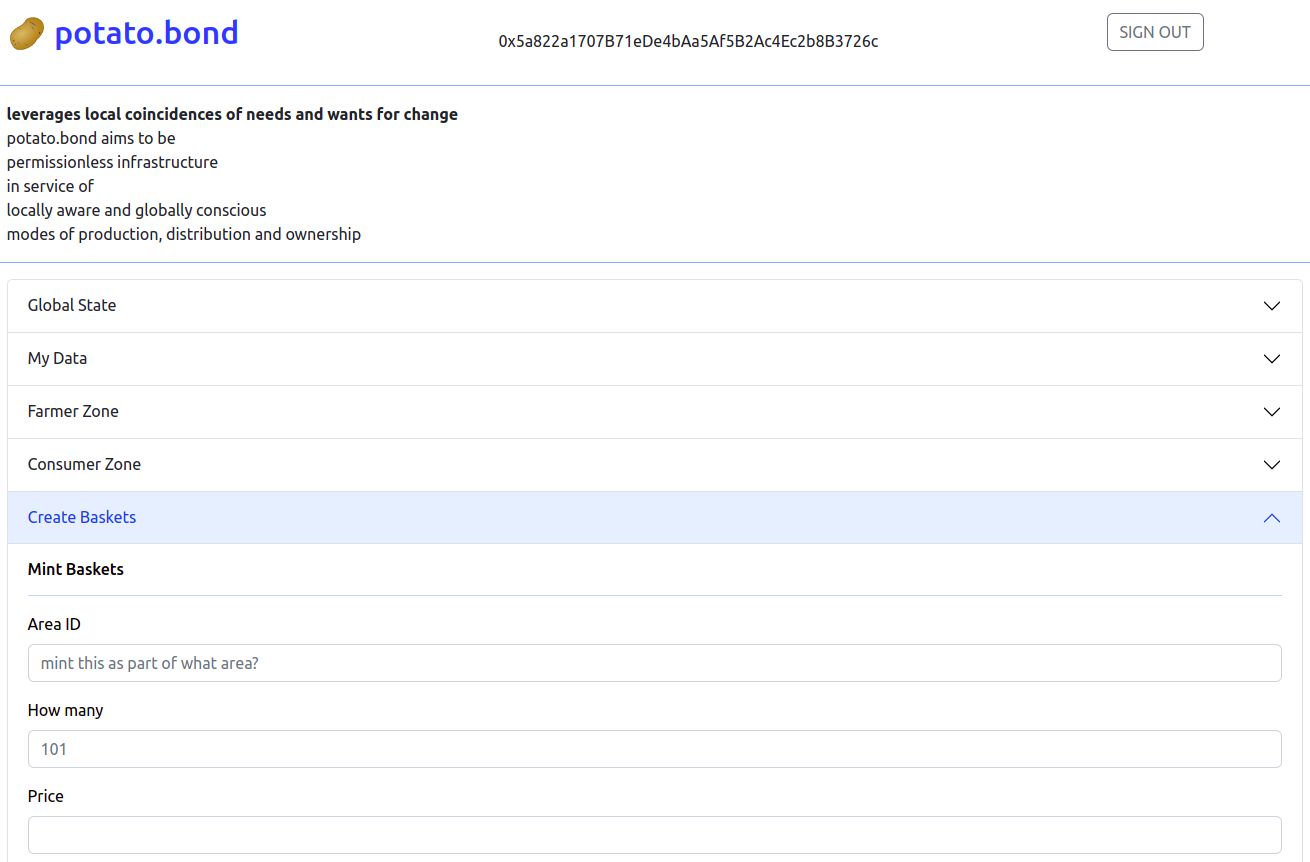Viewport: 1310px width, 862px height.
Task: Collapse the Create Baskets section
Action: tap(655, 518)
